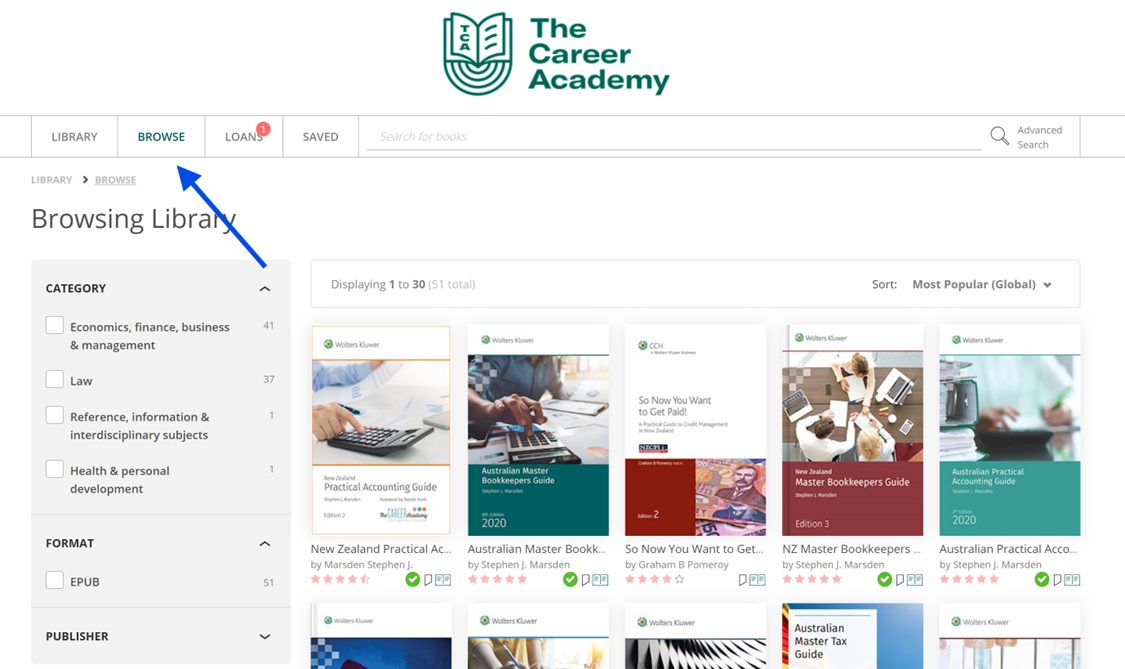1125x669 pixels.
Task: Check the Economics, finance, business & management box
Action: pyautogui.click(x=55, y=325)
